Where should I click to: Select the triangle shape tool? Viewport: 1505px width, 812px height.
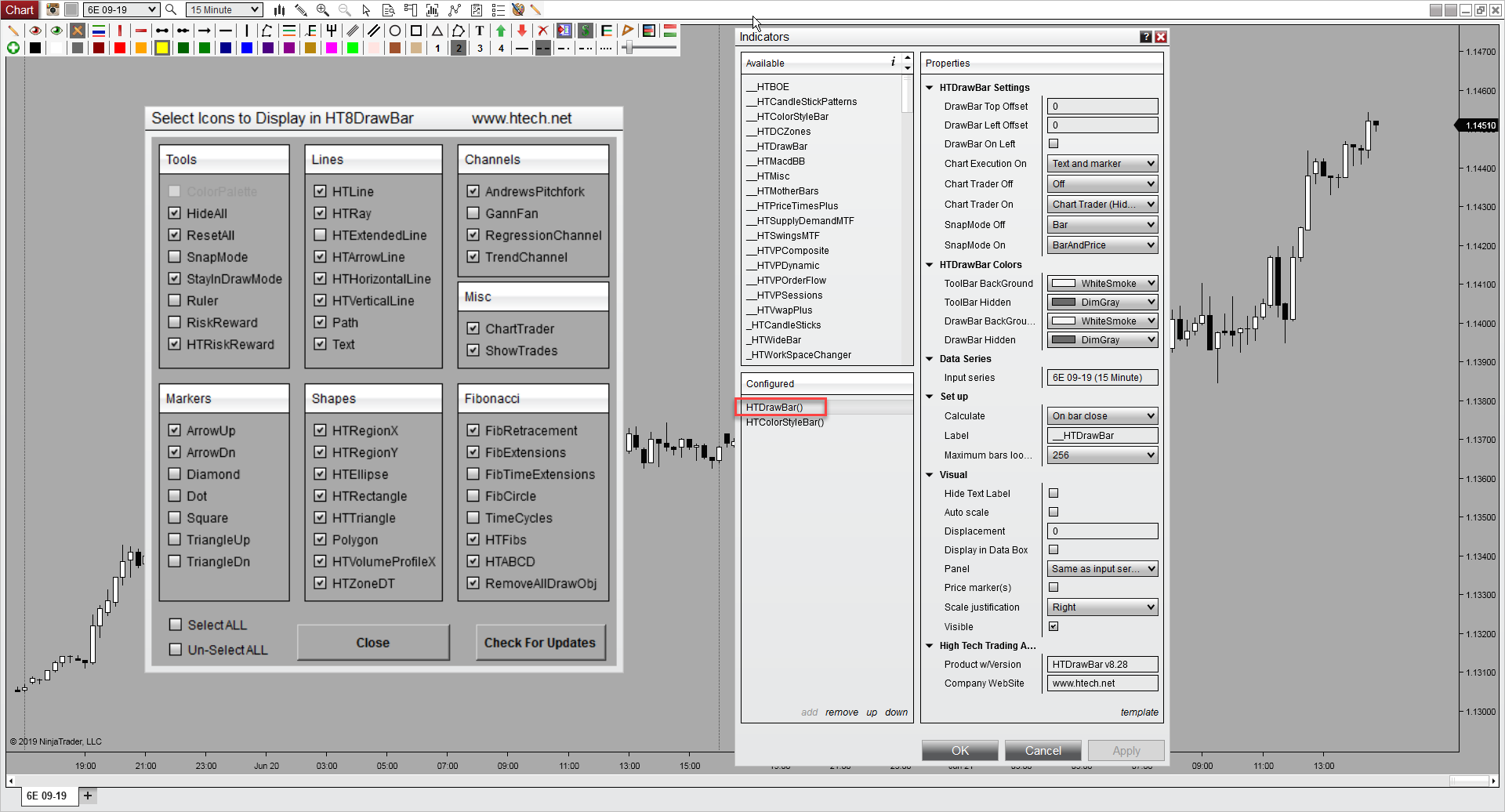click(x=437, y=31)
